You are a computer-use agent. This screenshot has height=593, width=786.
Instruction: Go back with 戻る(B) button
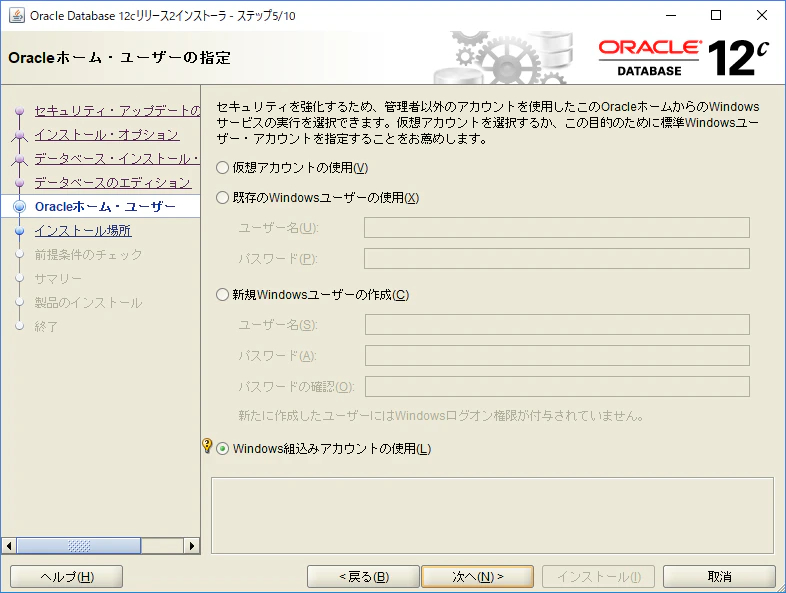point(363,576)
